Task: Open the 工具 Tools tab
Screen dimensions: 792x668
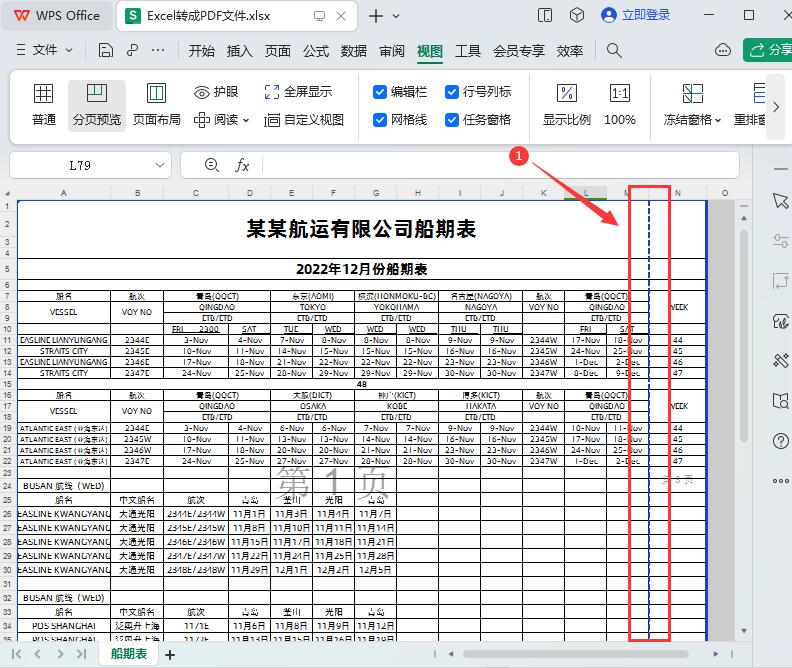Action: tap(468, 51)
